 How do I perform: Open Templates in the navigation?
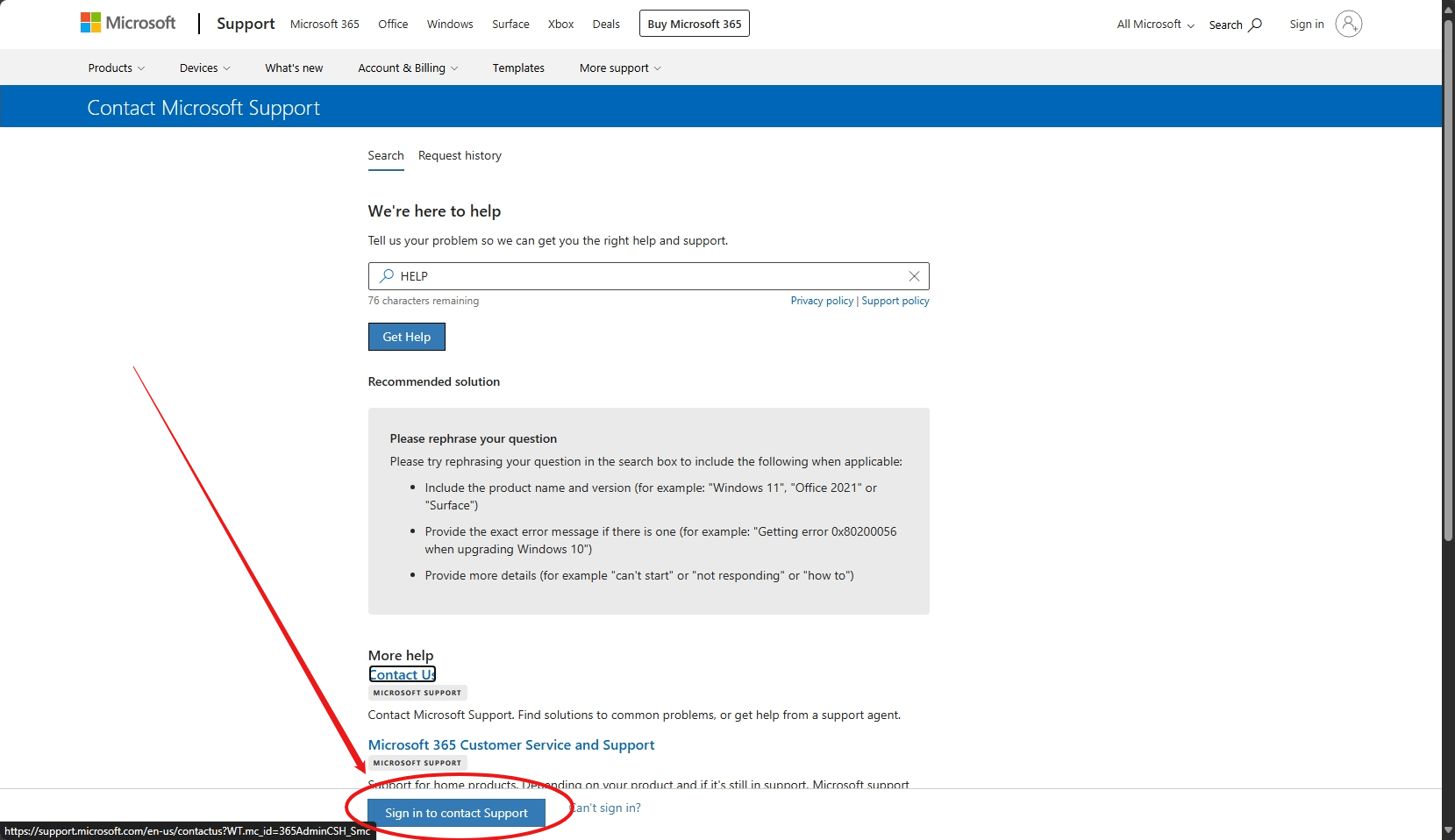pos(518,68)
